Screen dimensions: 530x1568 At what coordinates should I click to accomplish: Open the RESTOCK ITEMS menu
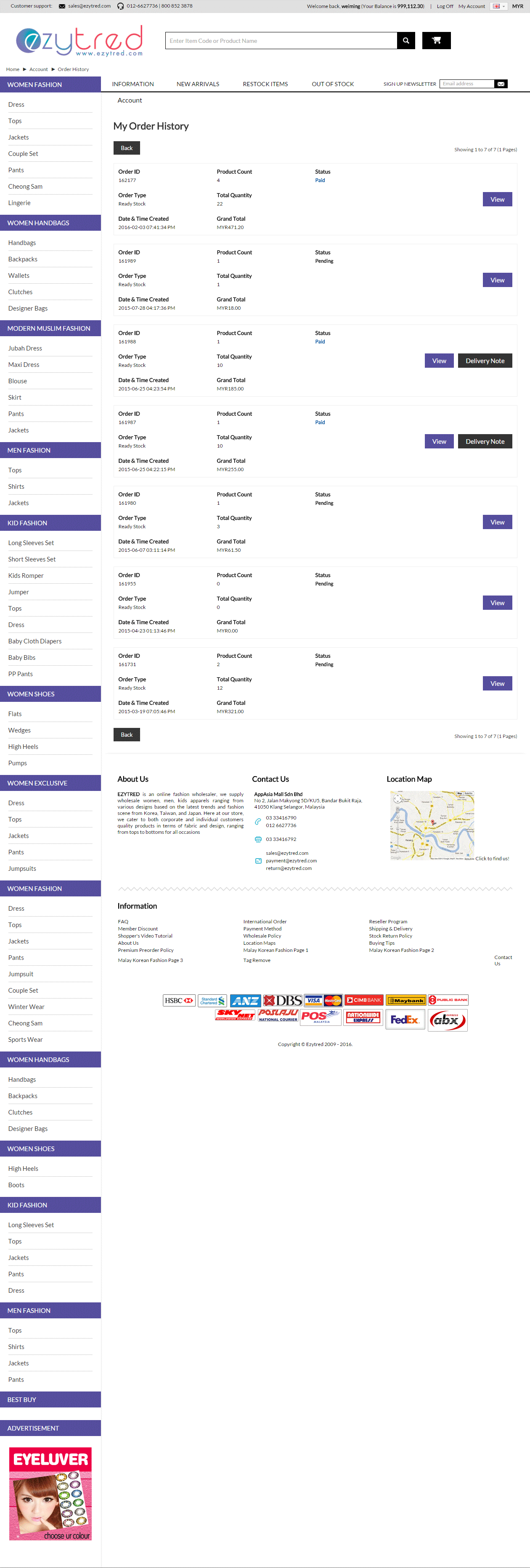[x=265, y=84]
